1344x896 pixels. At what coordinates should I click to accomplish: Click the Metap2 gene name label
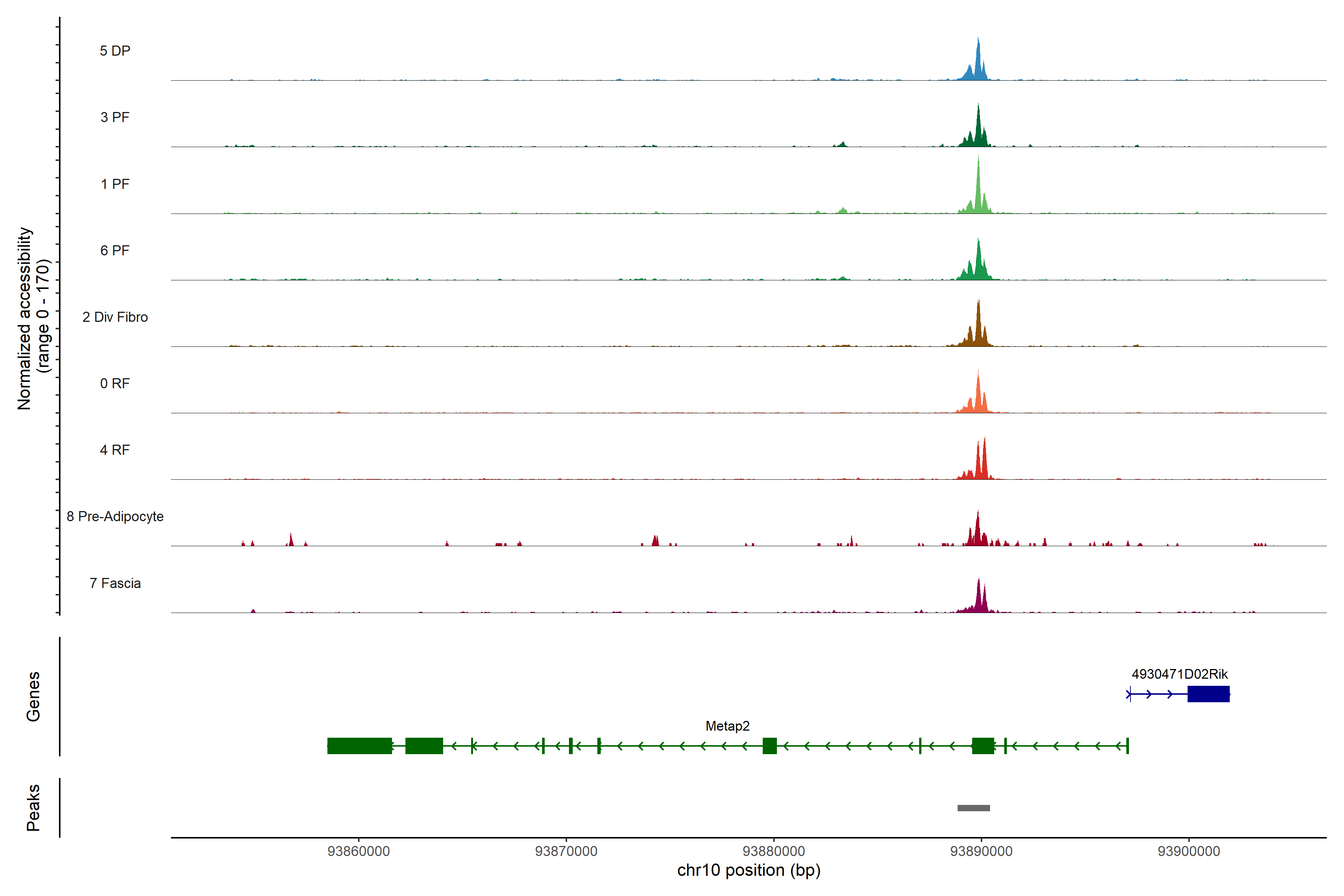(727, 726)
